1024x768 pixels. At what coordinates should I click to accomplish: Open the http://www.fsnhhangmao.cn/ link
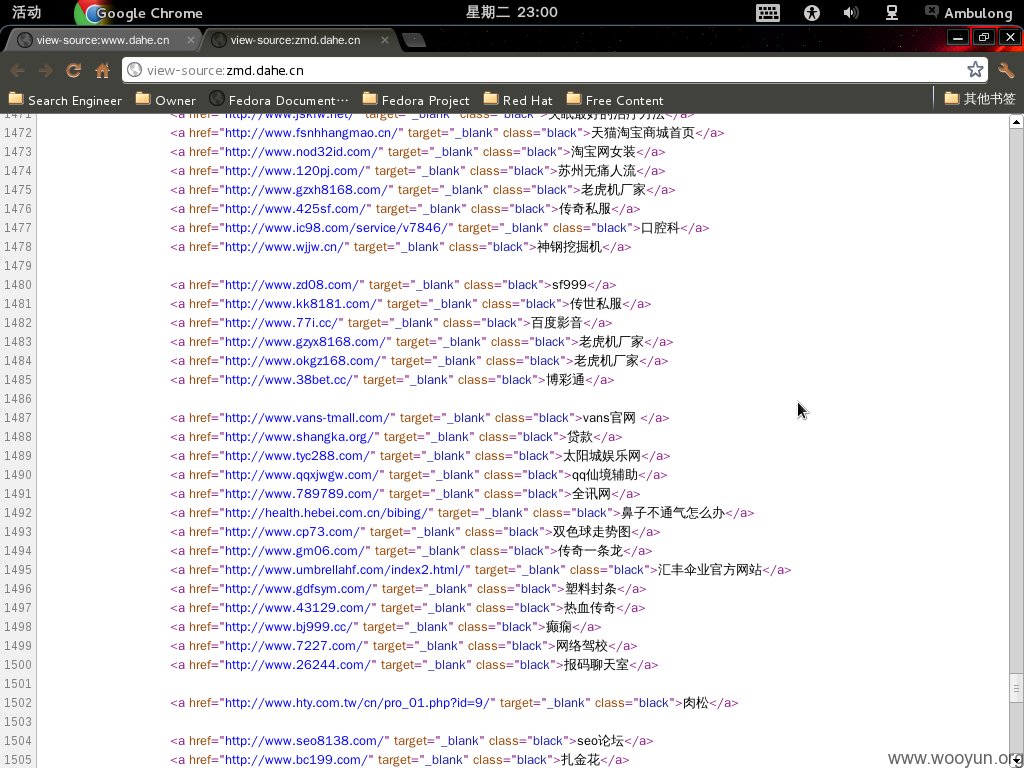click(312, 133)
